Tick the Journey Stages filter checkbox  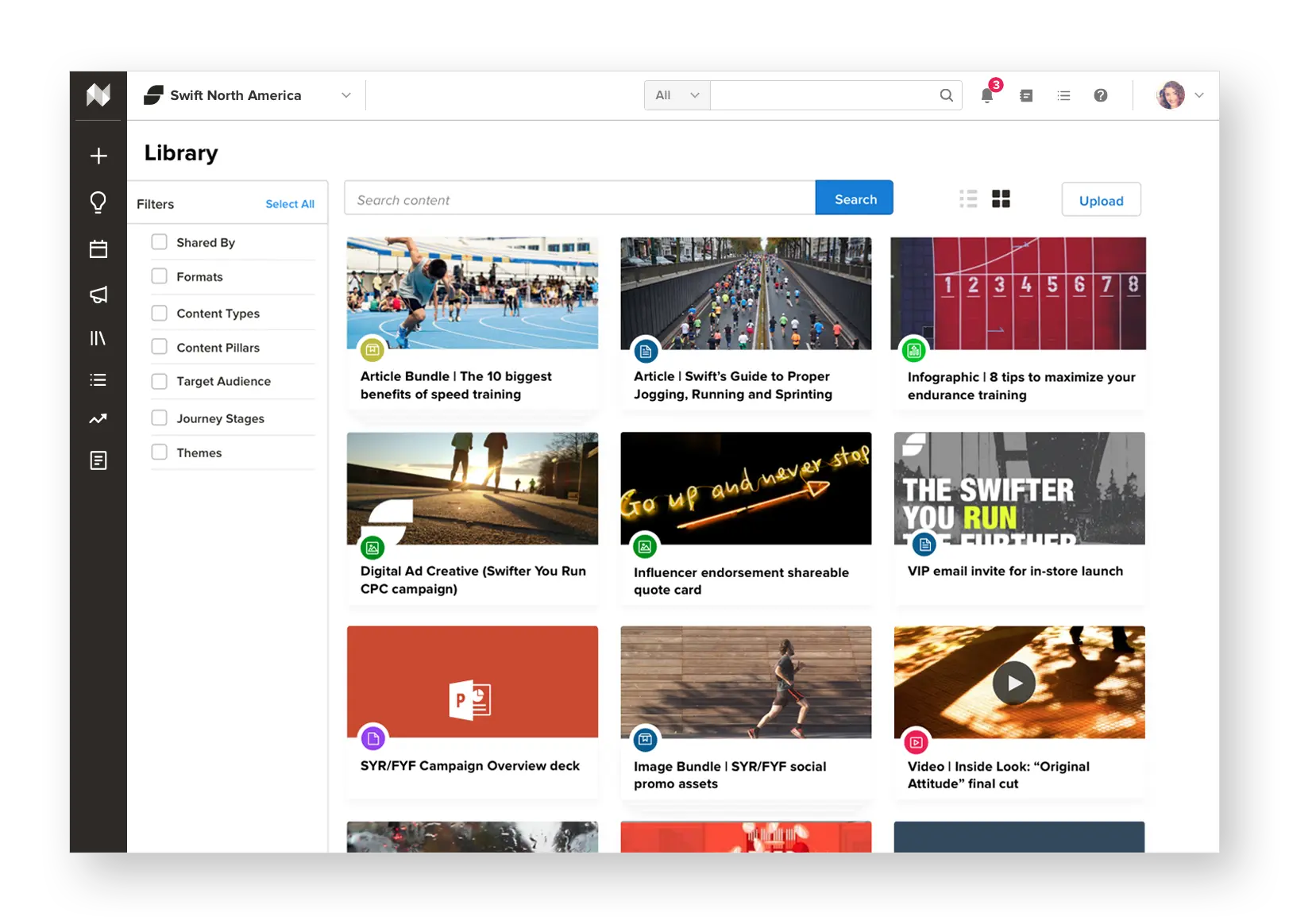[x=160, y=418]
